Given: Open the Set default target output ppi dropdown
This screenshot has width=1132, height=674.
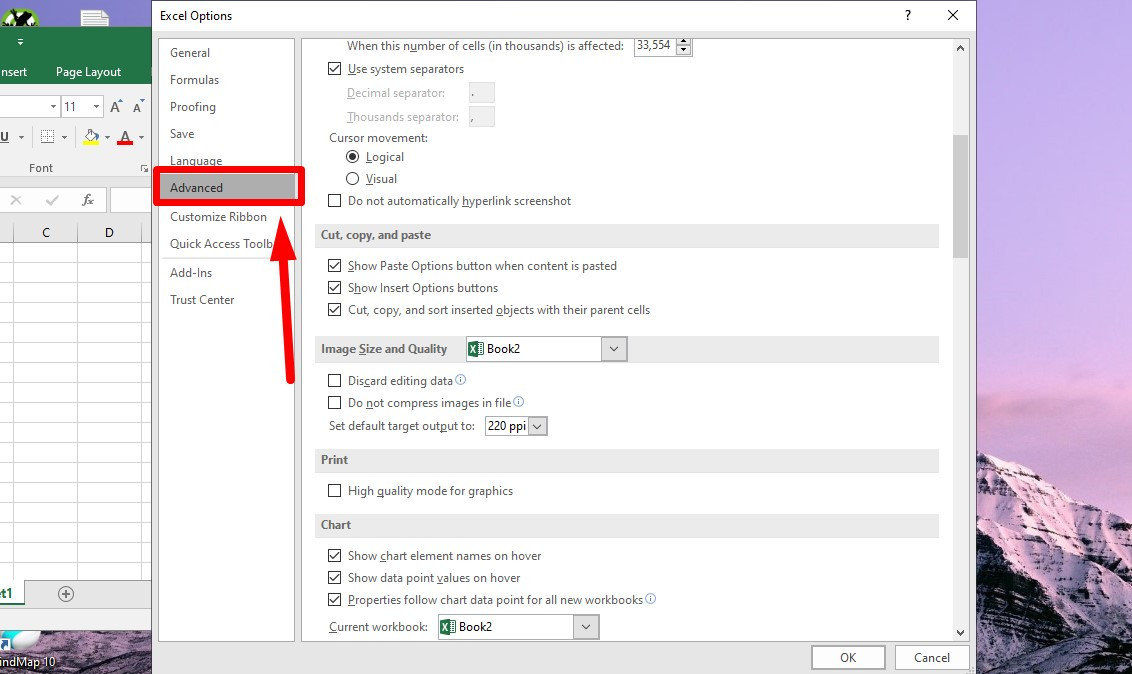Looking at the screenshot, I should pos(536,425).
